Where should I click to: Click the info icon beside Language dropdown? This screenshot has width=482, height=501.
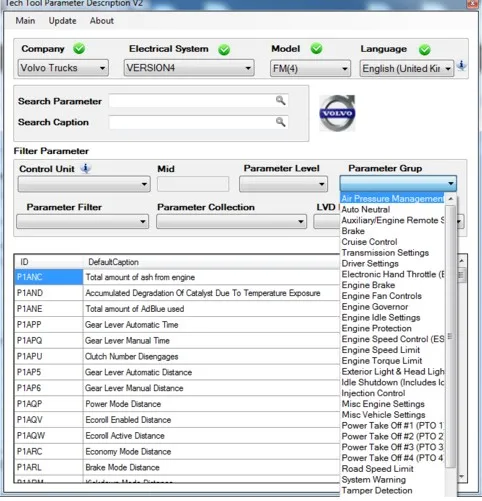[462, 65]
